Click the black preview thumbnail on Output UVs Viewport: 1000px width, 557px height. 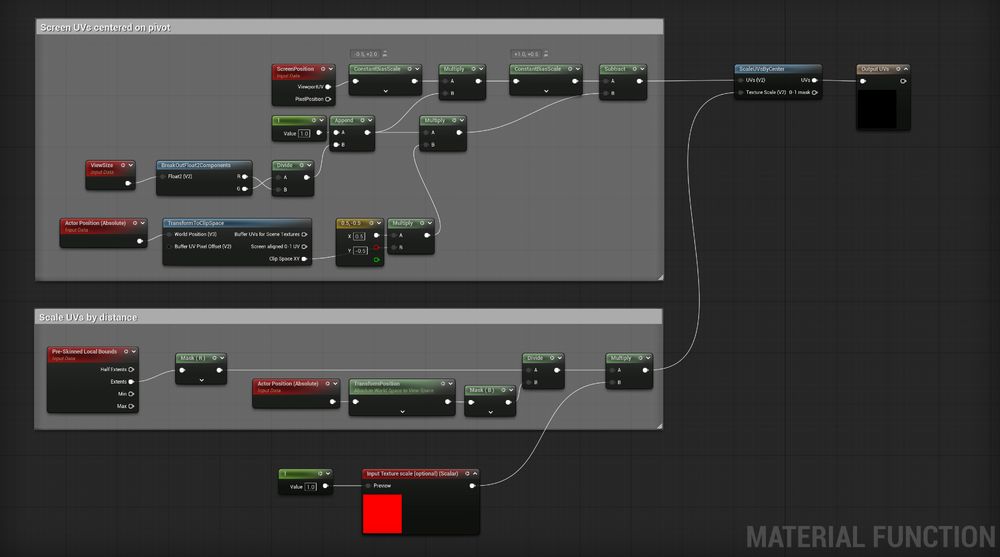[x=877, y=109]
